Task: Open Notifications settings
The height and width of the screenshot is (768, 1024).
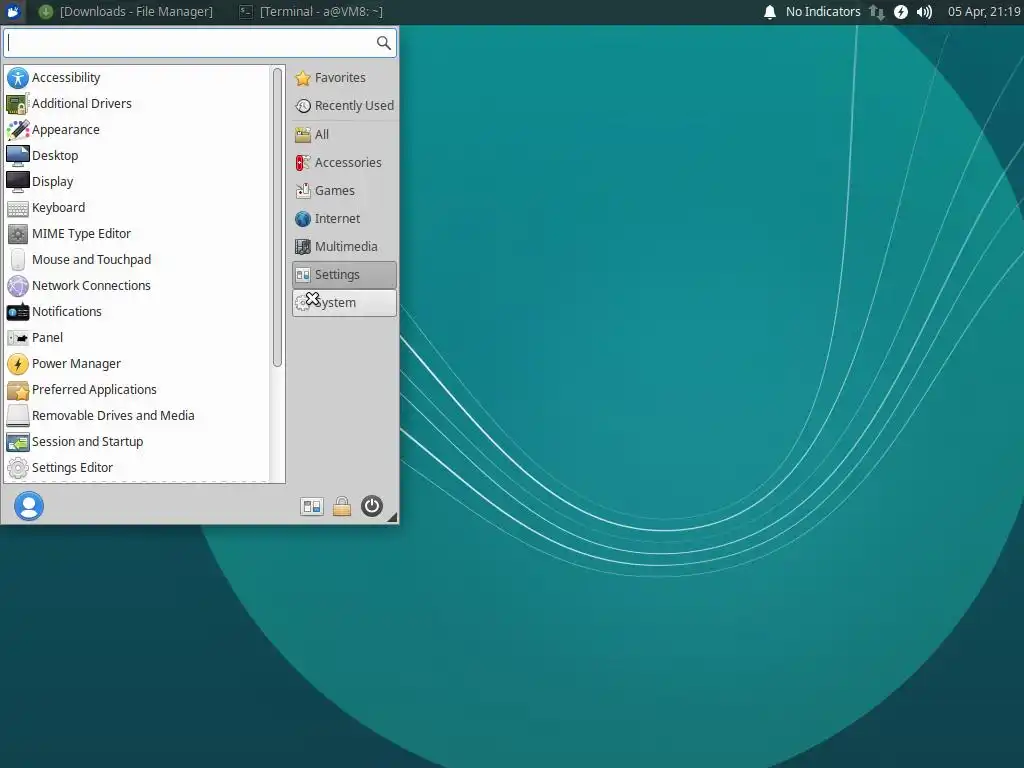Action: 137,312
